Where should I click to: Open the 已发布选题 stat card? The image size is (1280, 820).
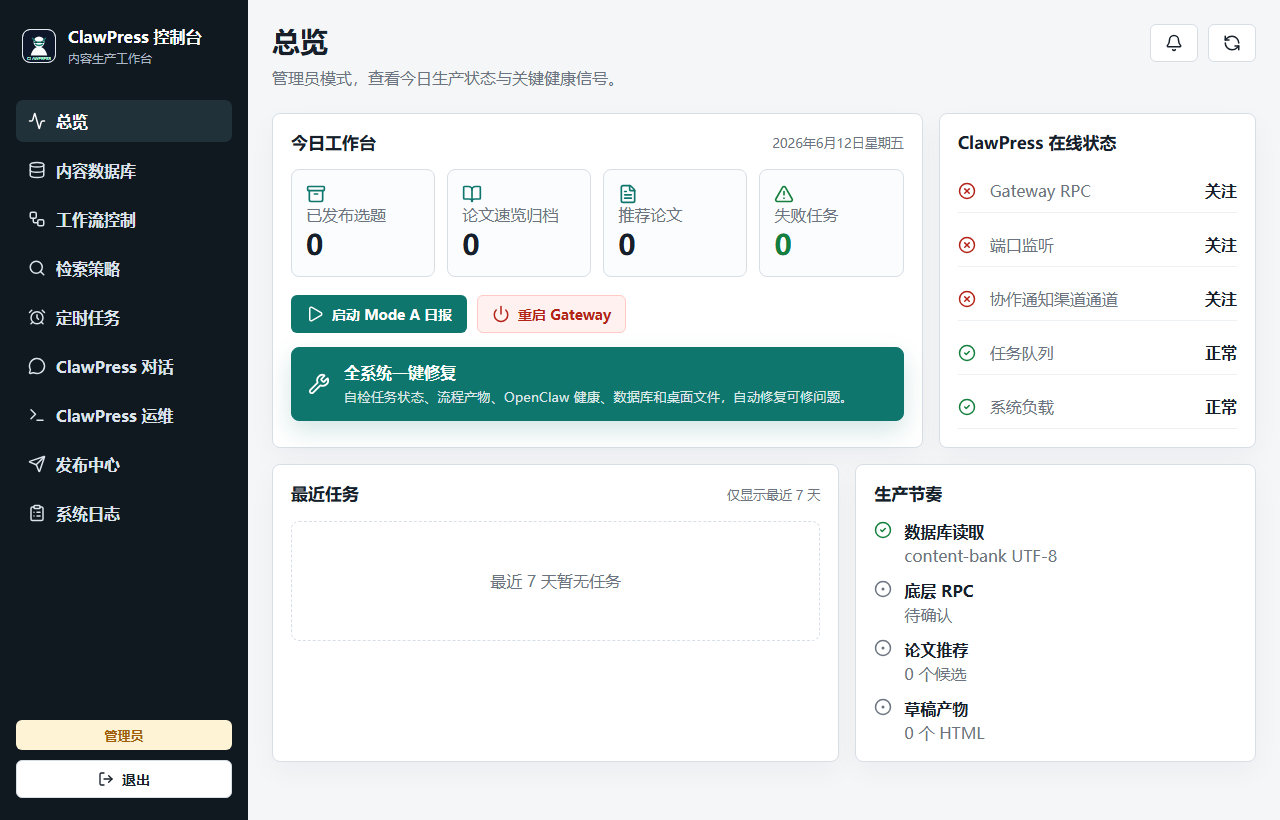(363, 223)
